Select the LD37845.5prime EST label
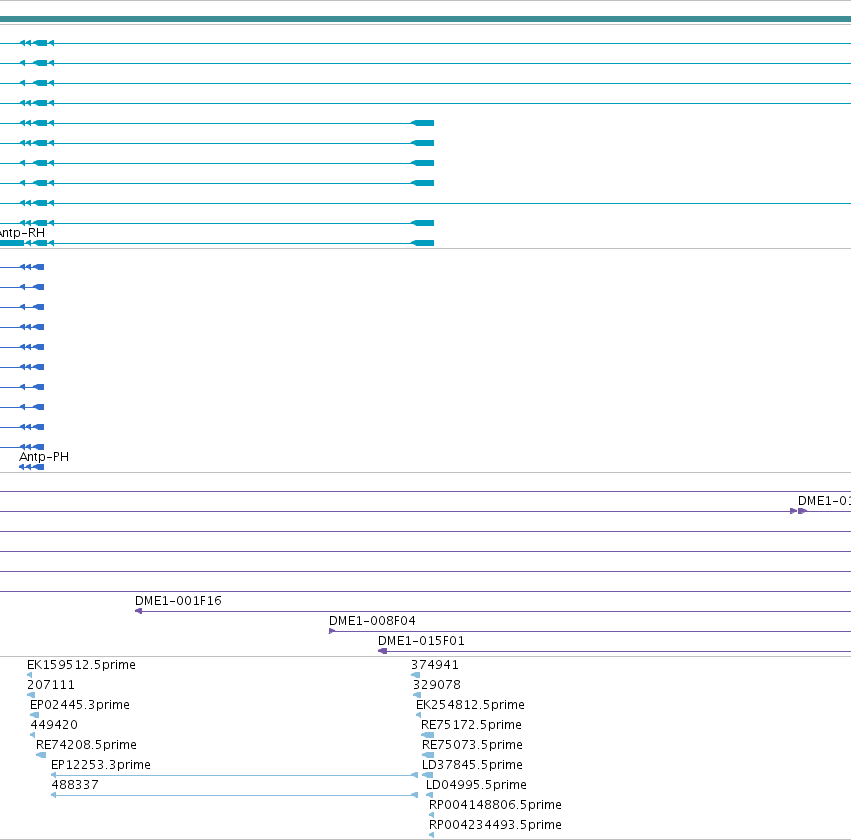This screenshot has height=840, width=851. coord(472,765)
